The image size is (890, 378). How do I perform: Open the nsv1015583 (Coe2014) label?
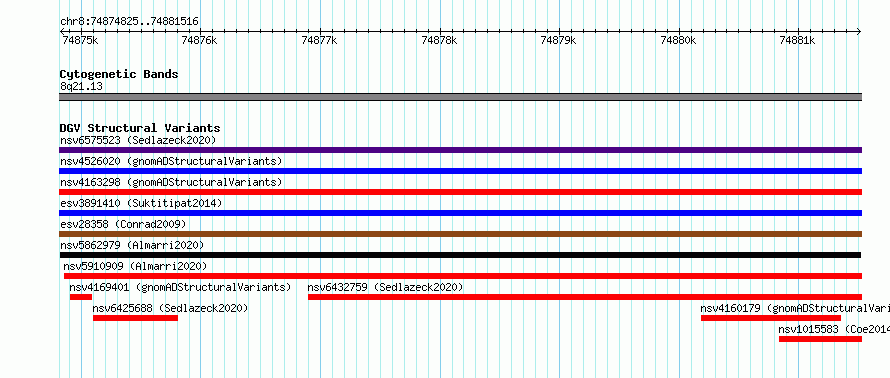pos(834,329)
